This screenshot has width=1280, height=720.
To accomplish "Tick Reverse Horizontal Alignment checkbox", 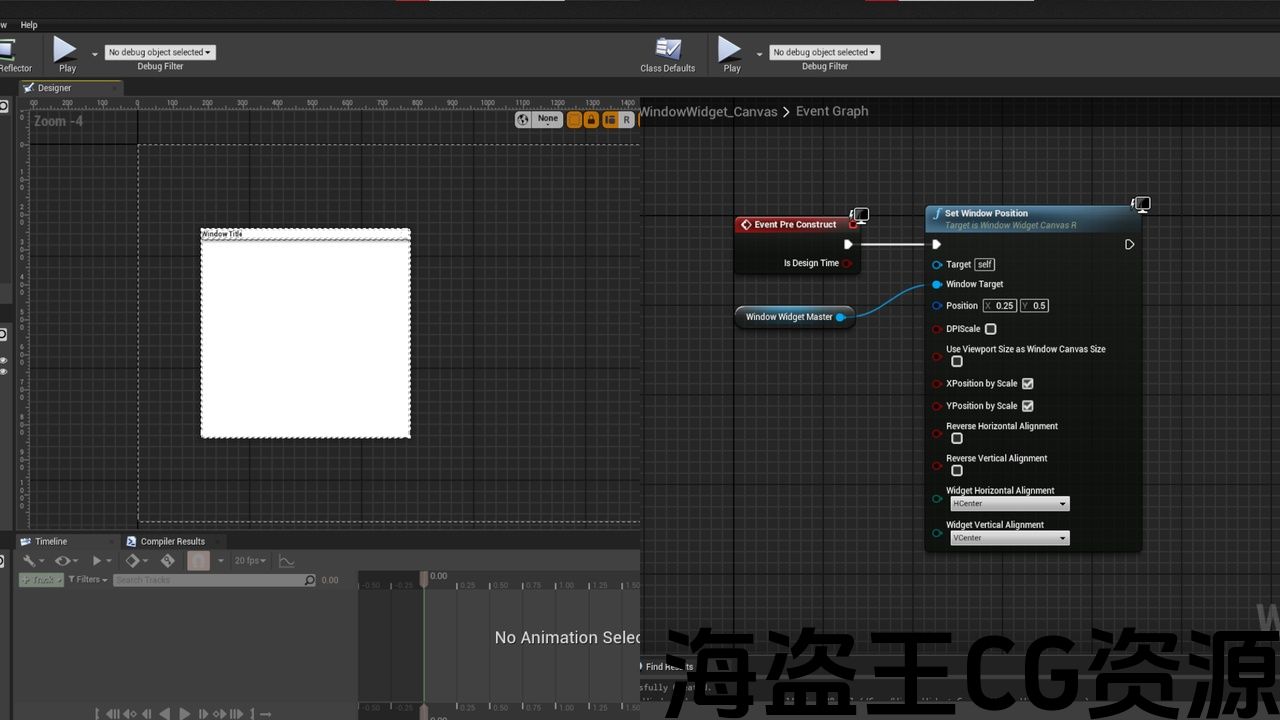I will tap(957, 439).
